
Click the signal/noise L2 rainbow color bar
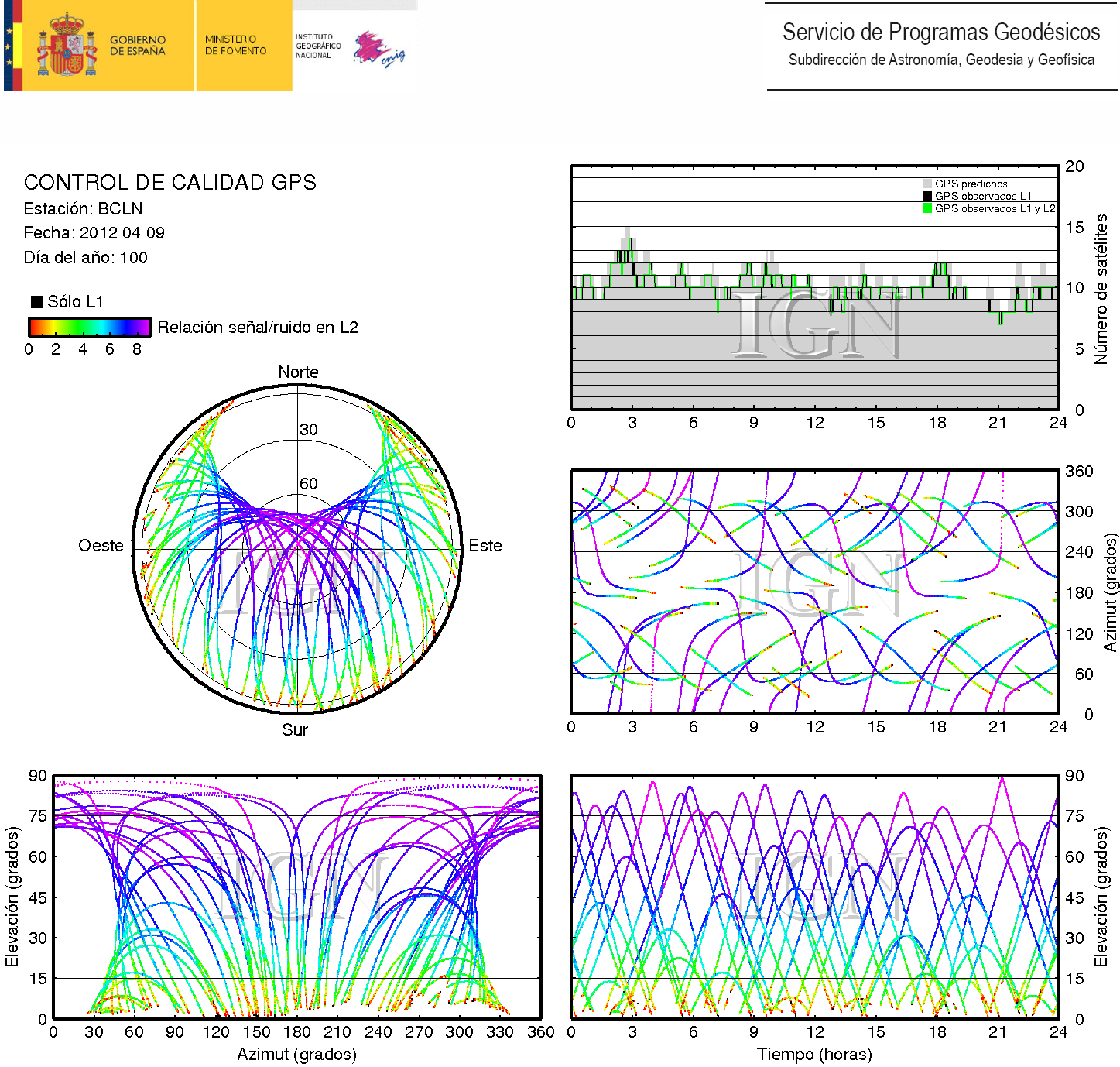point(89,327)
